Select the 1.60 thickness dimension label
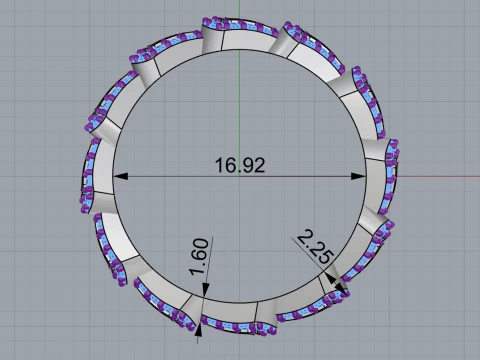Screen dimensions: 480x360 click(199, 257)
